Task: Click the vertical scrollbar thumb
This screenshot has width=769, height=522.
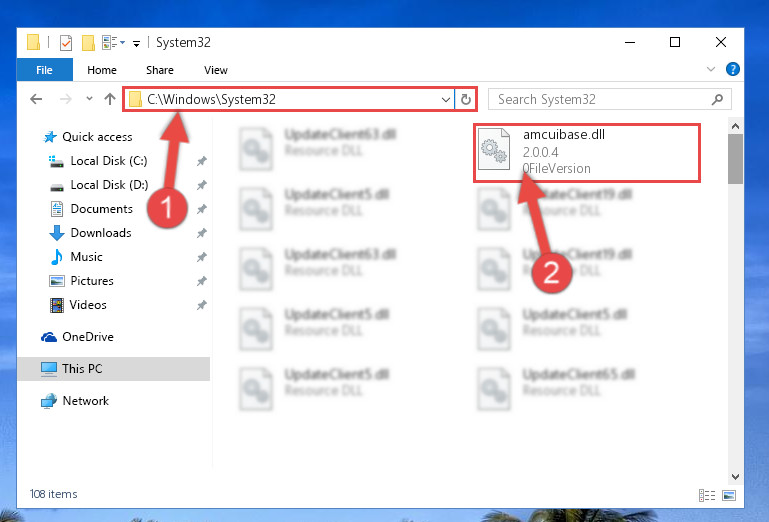Action: [x=735, y=159]
